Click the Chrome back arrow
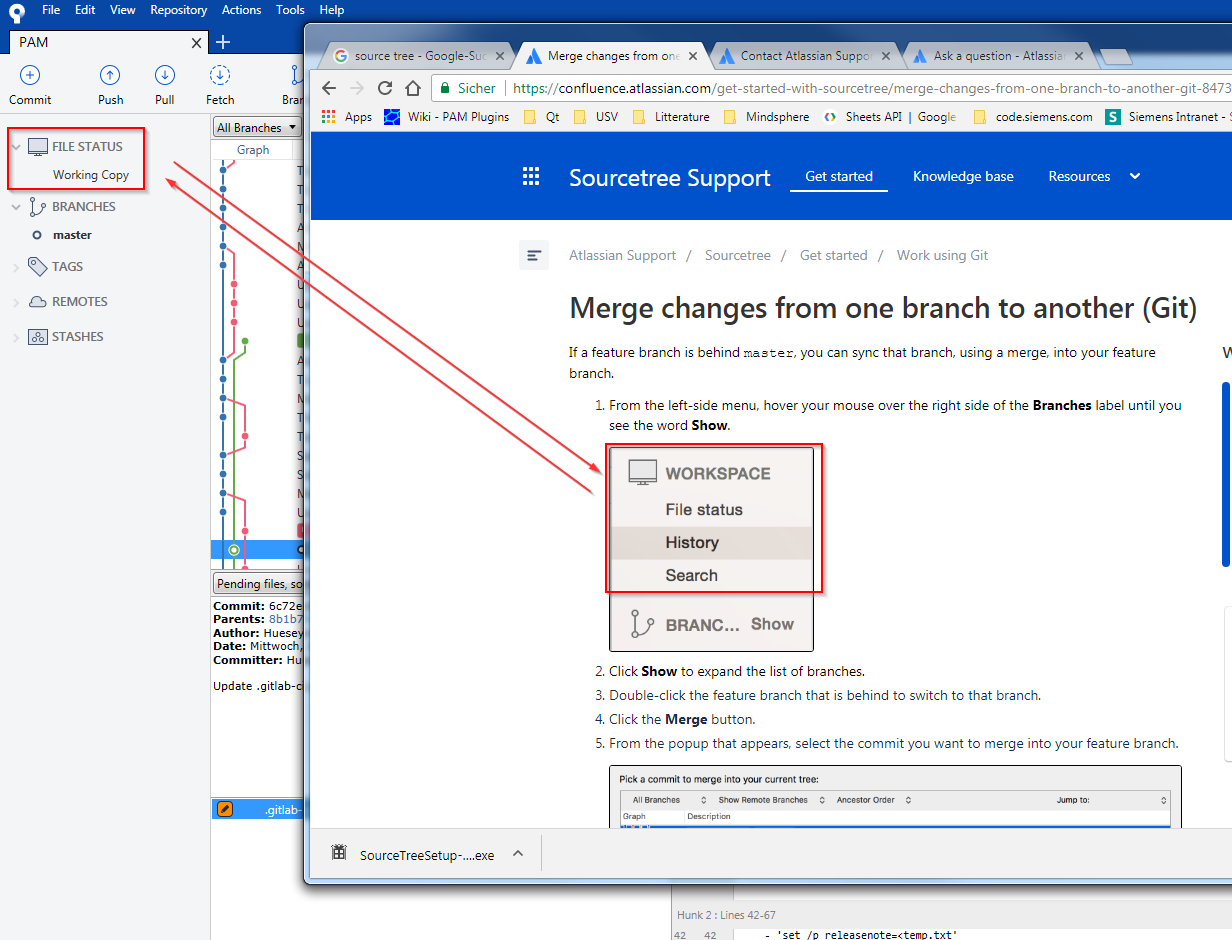 coord(329,88)
